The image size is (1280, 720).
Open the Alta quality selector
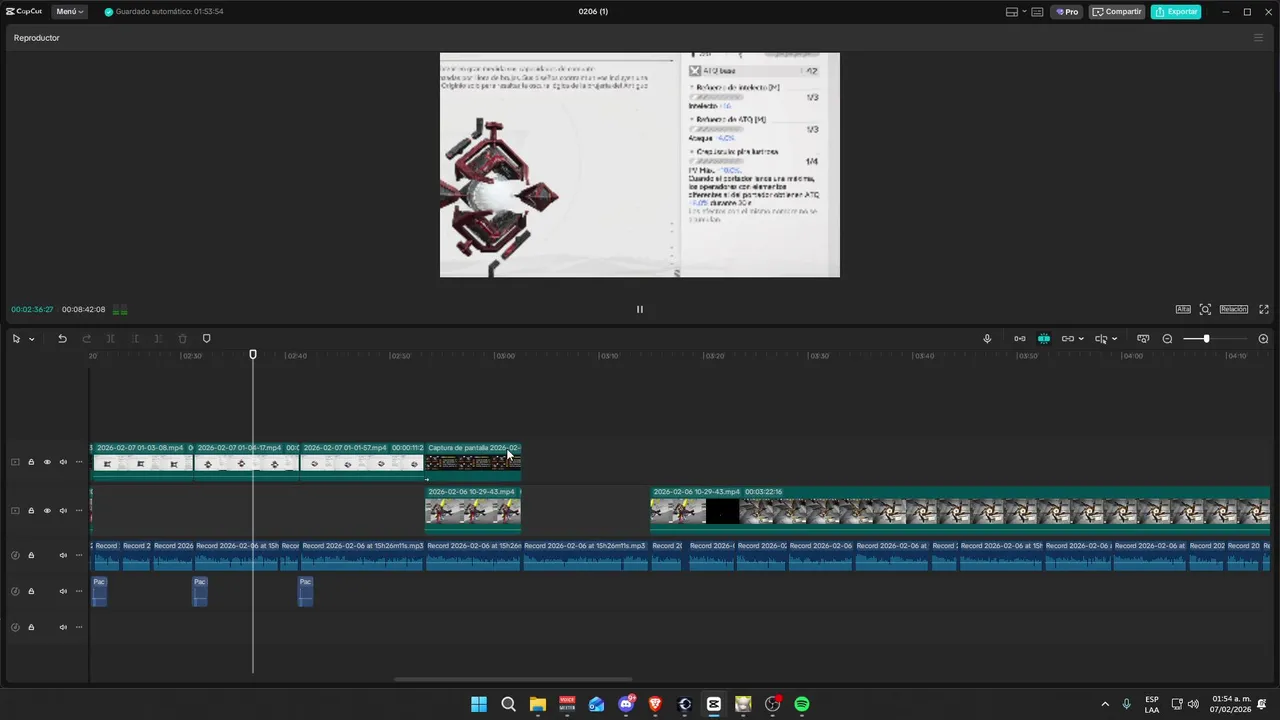click(x=1183, y=309)
